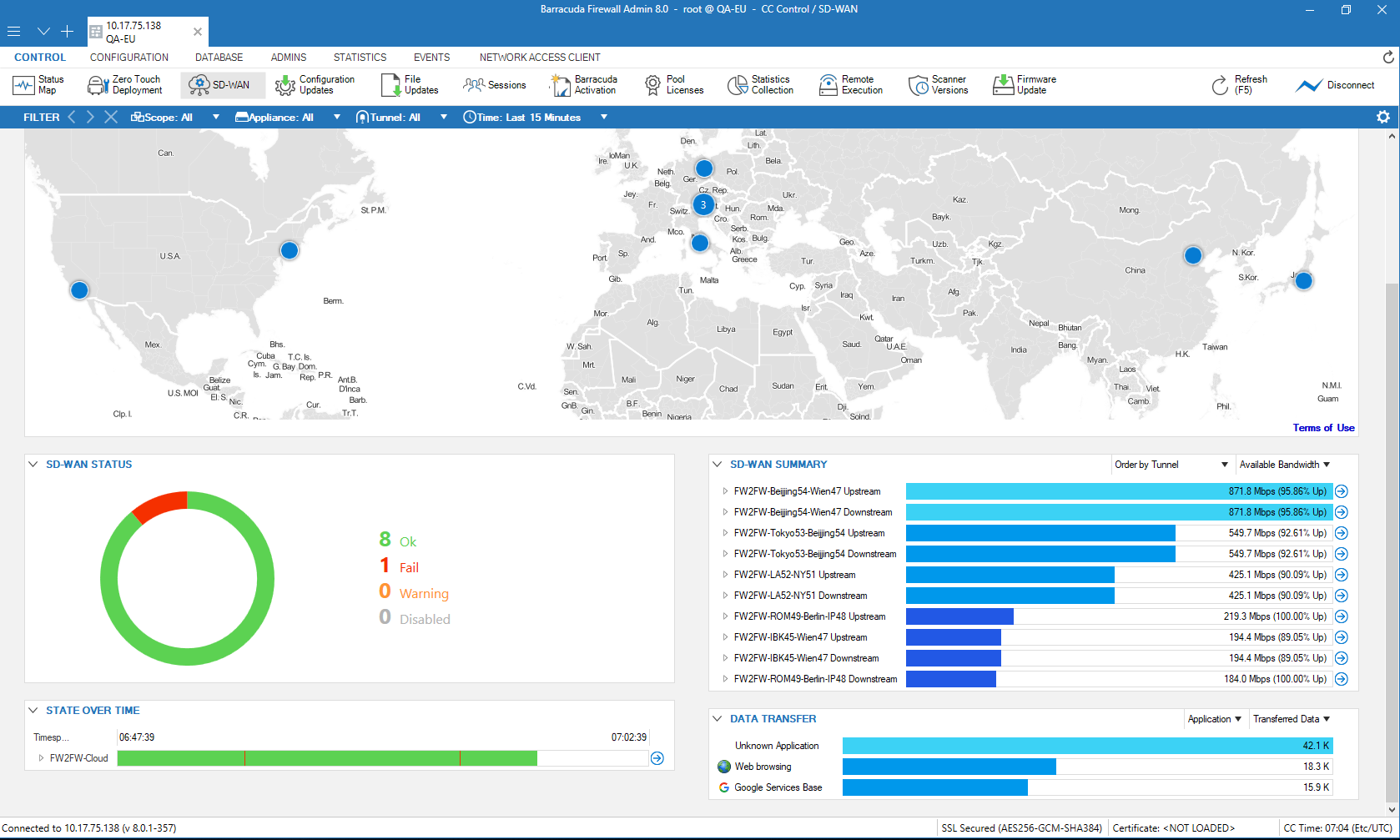Image resolution: width=1400 pixels, height=840 pixels.
Task: Switch to the STATISTICS tab
Action: 360,58
